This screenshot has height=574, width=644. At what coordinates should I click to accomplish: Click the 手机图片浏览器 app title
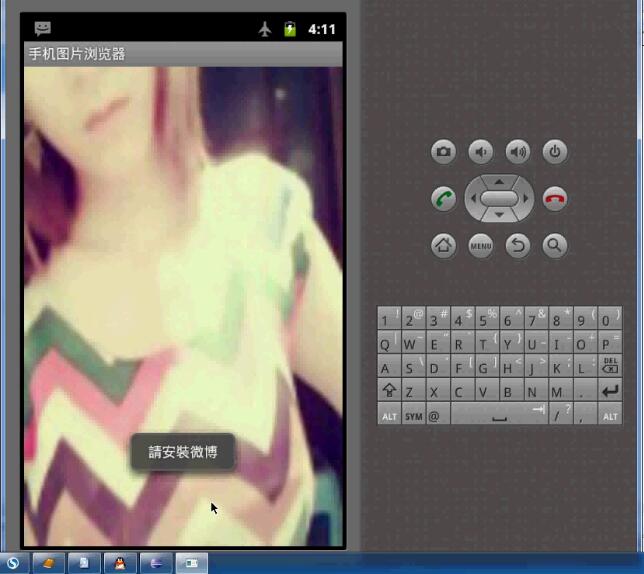[x=77, y=54]
